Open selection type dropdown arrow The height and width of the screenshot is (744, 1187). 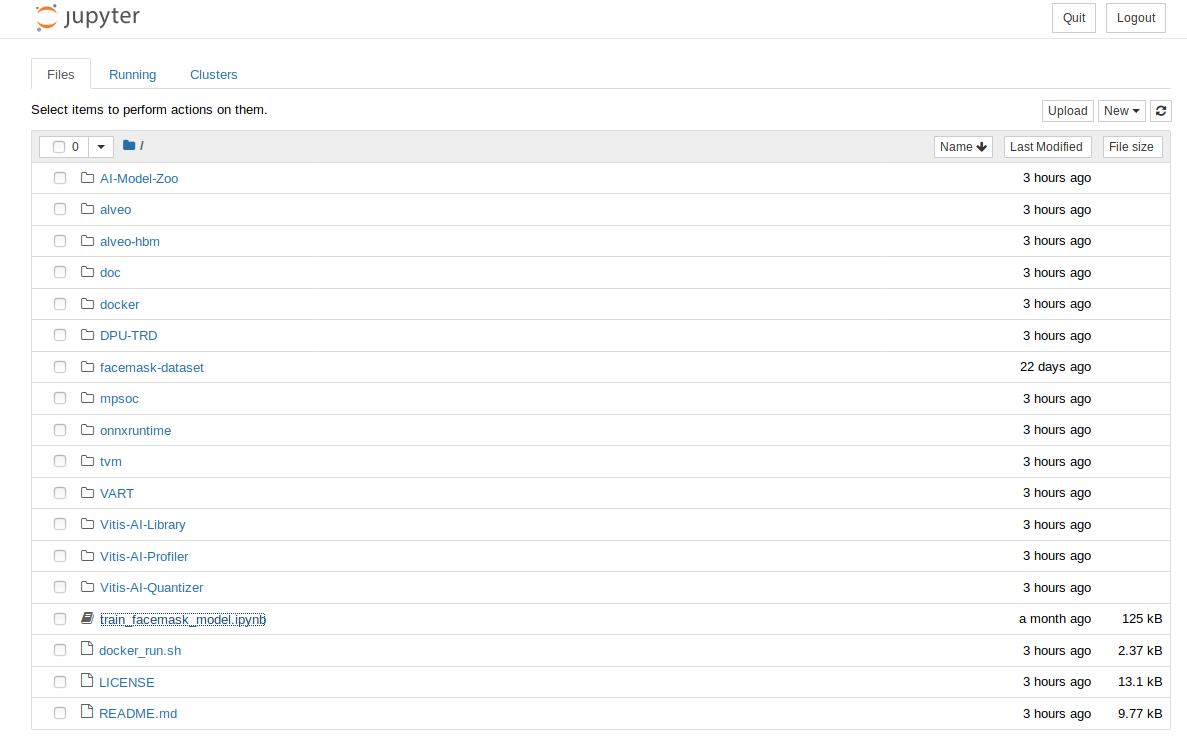tap(101, 147)
